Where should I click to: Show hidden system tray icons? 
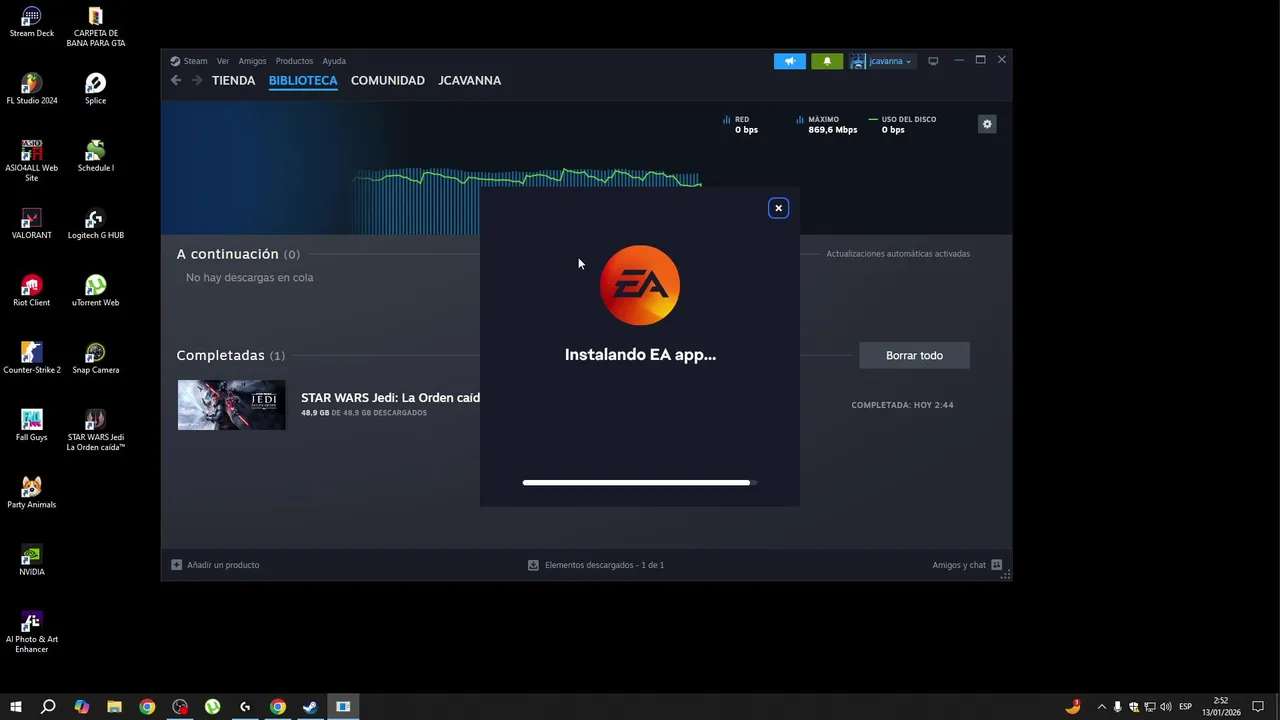coord(1102,707)
